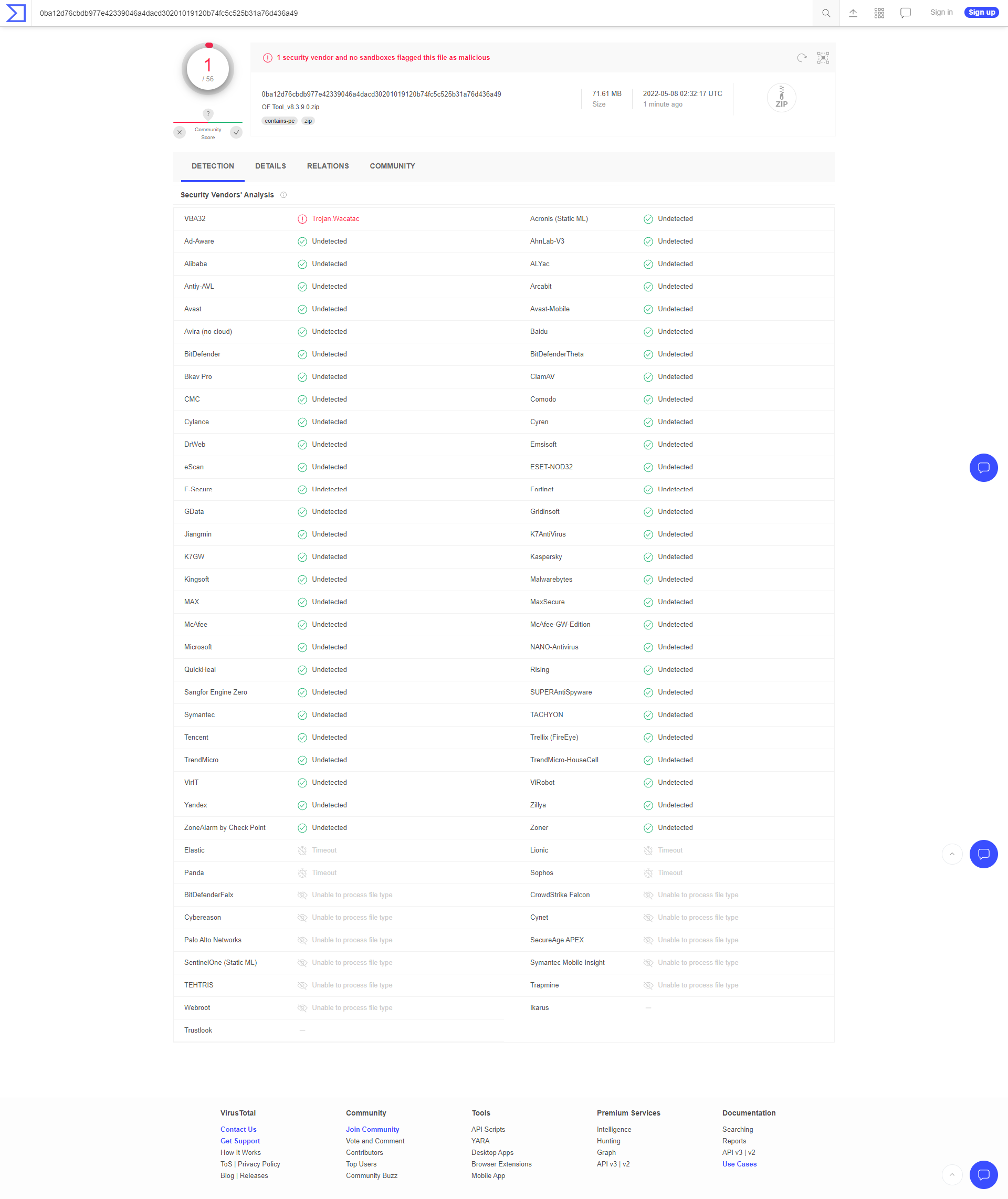Open the YARA footer link
This screenshot has height=1199, width=1008.
pyautogui.click(x=480, y=1141)
